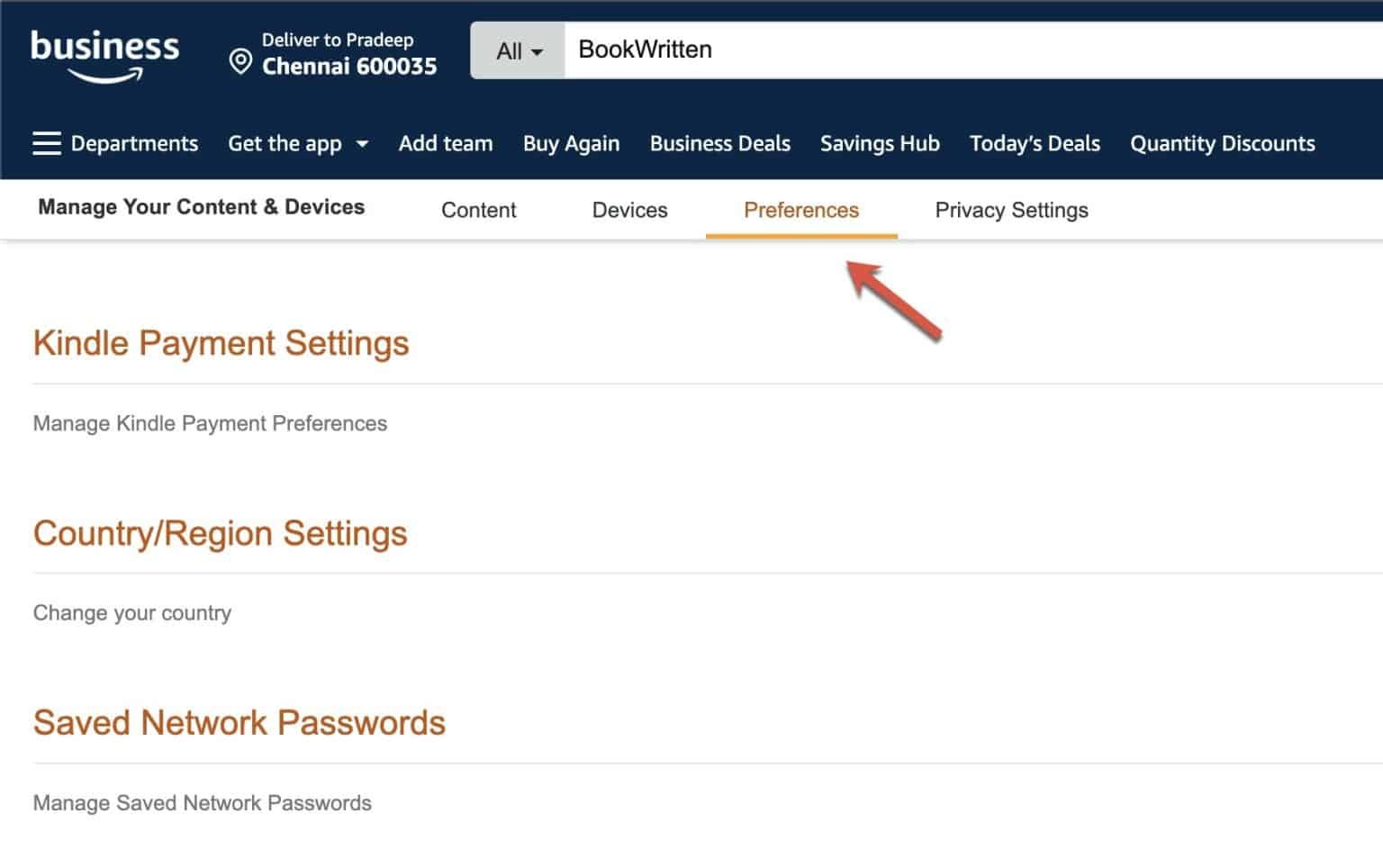This screenshot has height=868, width=1383.
Task: Open Business Deals from the navigation bar
Action: coord(719,143)
